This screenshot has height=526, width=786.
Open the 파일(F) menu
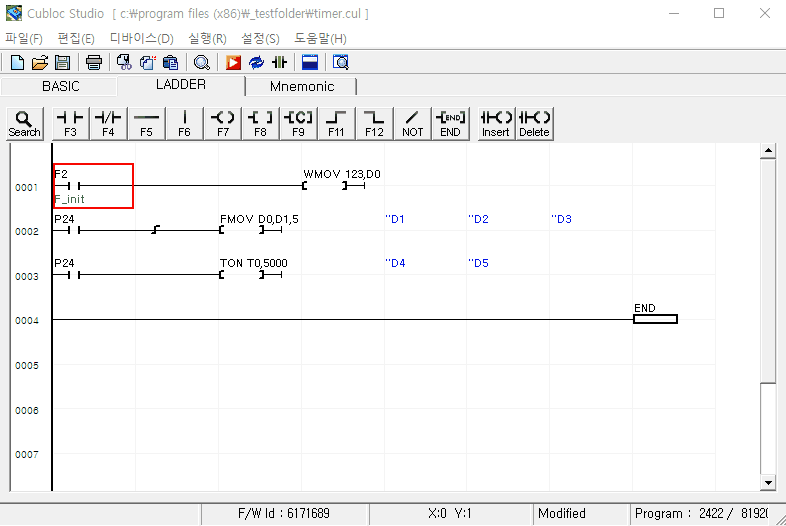coord(24,38)
